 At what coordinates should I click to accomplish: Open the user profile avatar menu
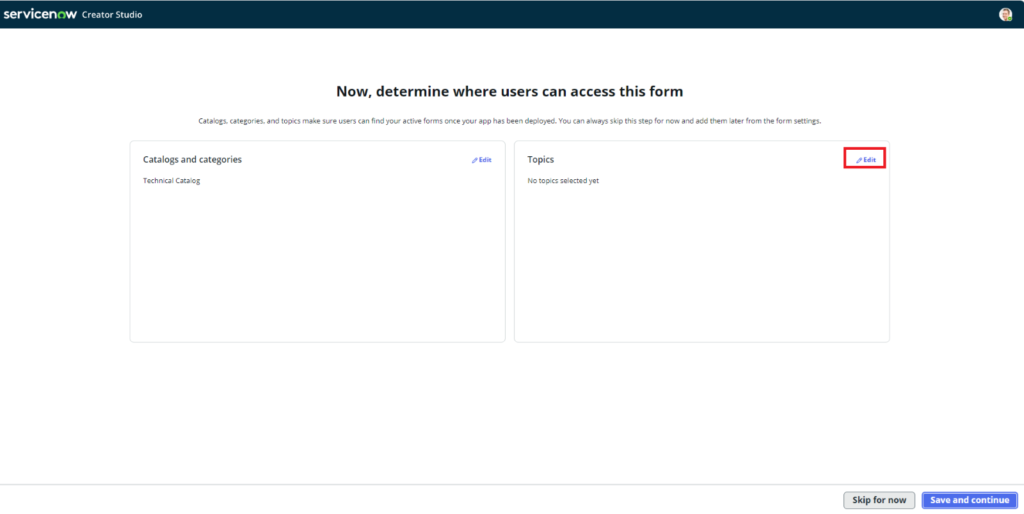(1005, 14)
